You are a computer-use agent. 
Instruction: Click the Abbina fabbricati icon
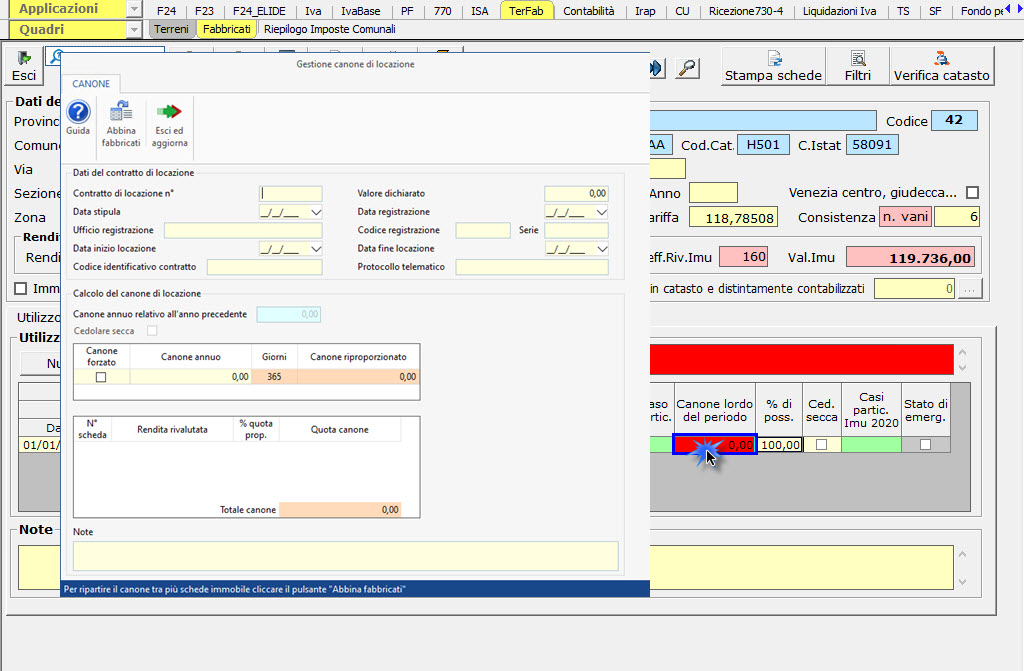click(121, 113)
